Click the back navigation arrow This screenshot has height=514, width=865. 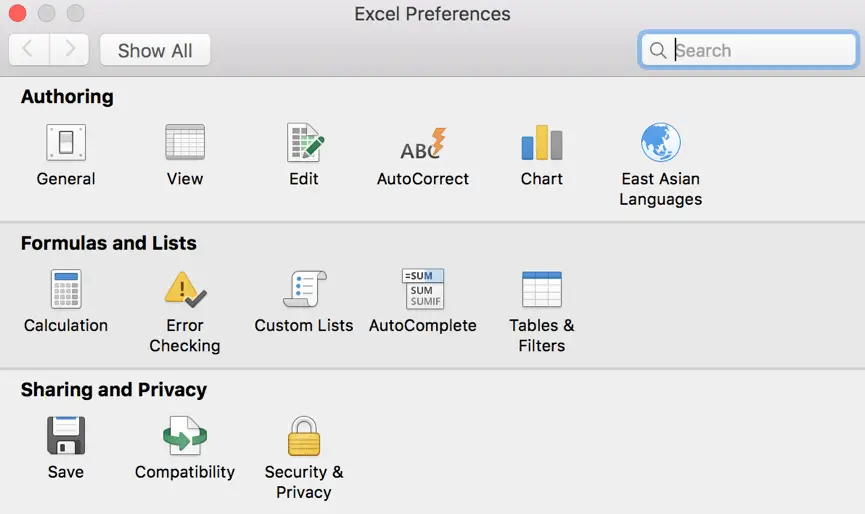coord(29,50)
